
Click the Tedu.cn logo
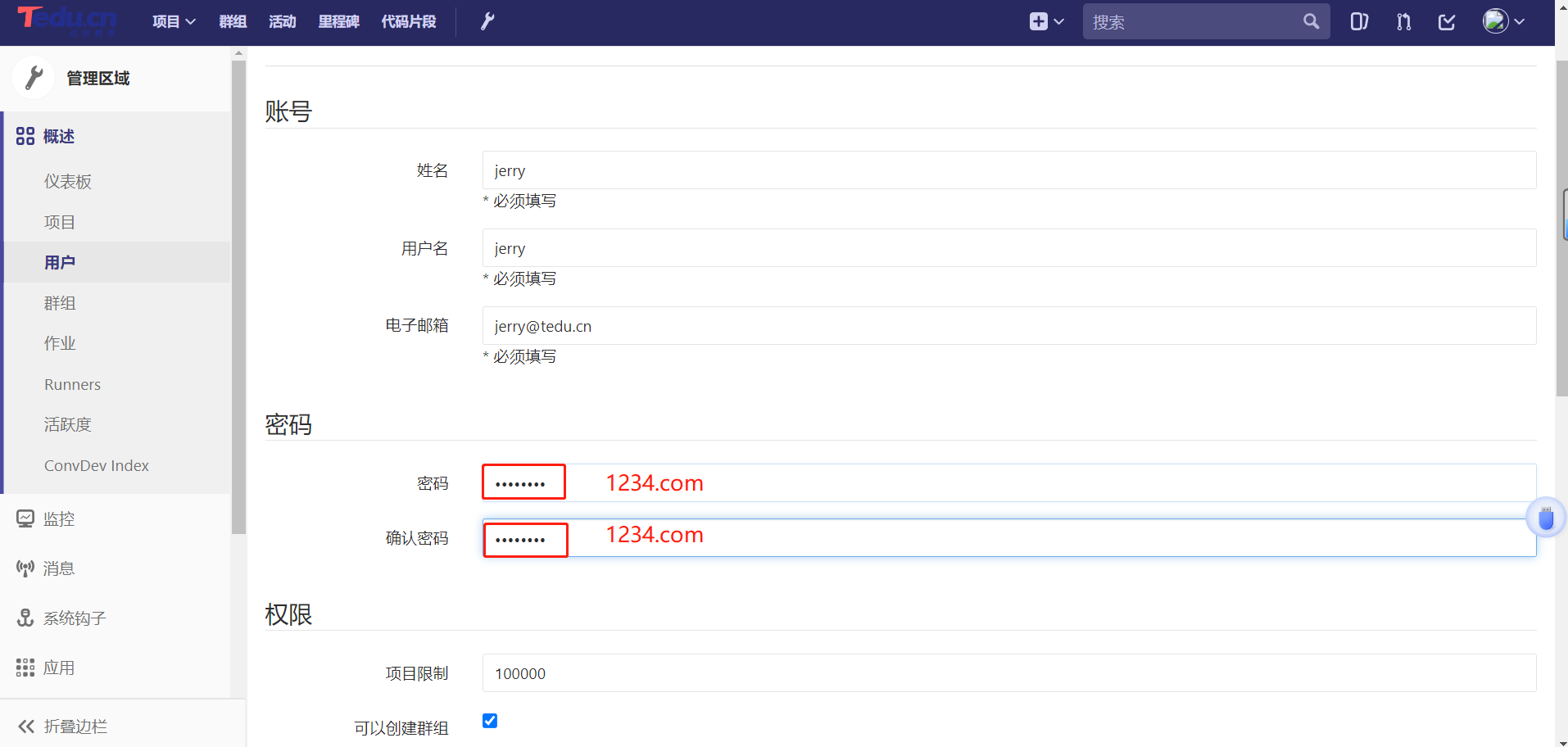[67, 20]
